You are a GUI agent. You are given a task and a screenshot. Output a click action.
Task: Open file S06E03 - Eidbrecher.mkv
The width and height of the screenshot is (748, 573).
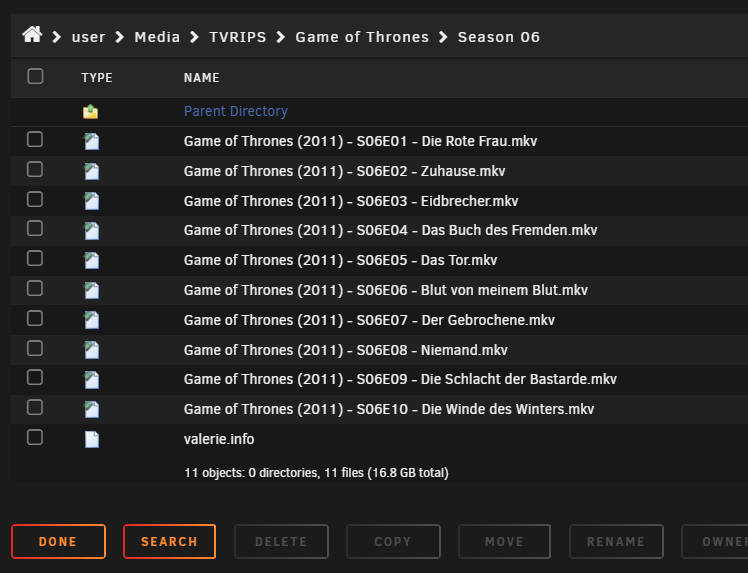click(x=351, y=201)
